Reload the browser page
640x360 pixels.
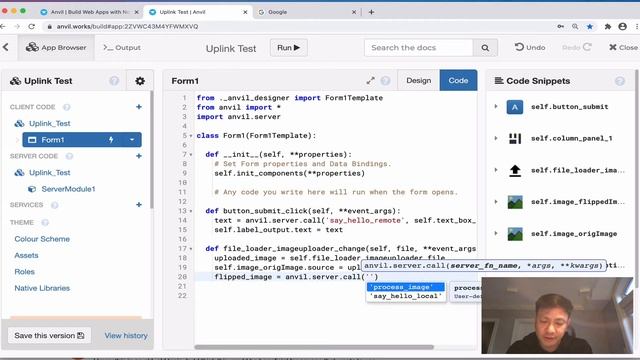click(31, 27)
